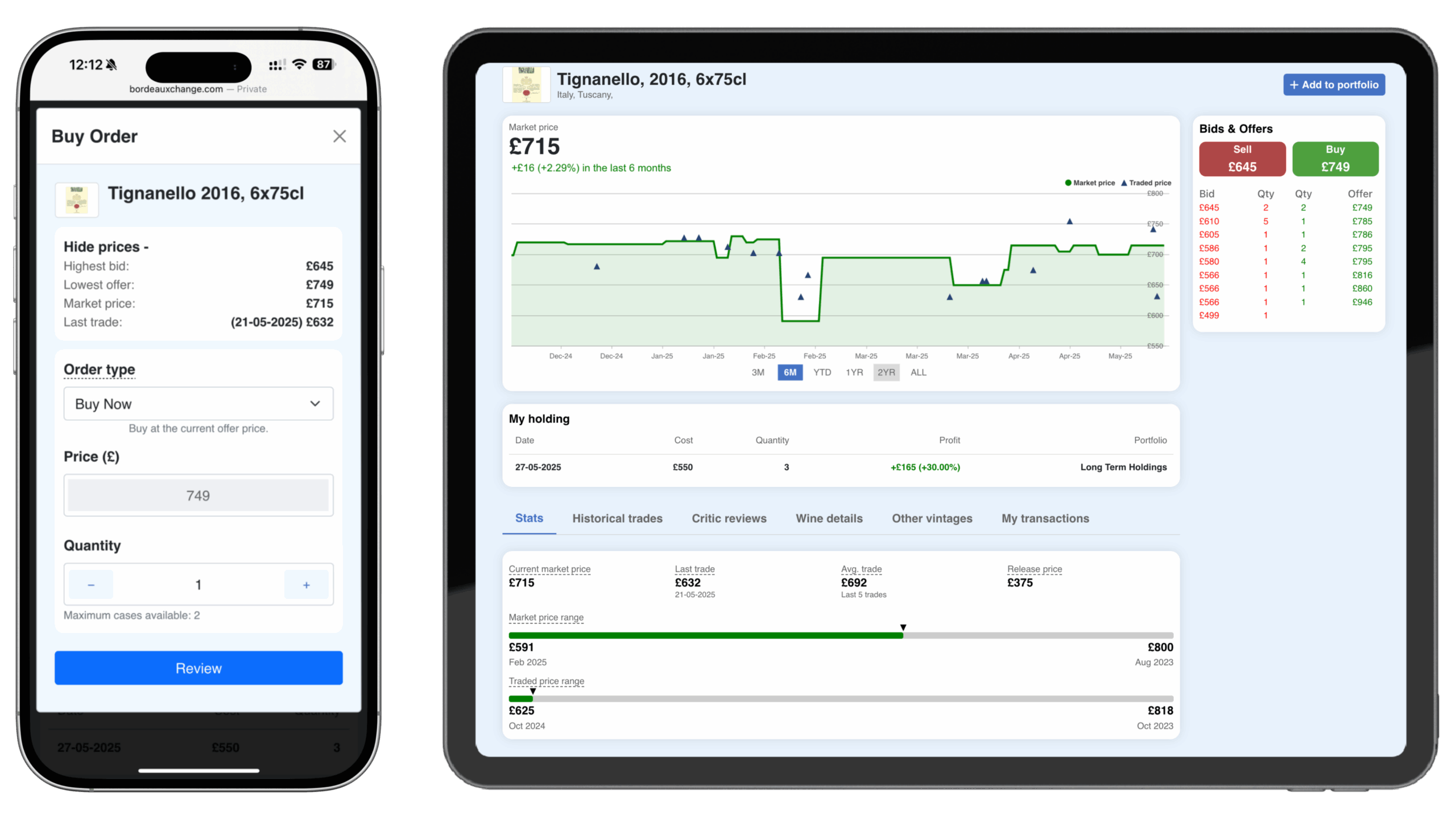The height and width of the screenshot is (819, 1456).
Task: Open the Buy Now order type dropdown
Action: tap(198, 404)
